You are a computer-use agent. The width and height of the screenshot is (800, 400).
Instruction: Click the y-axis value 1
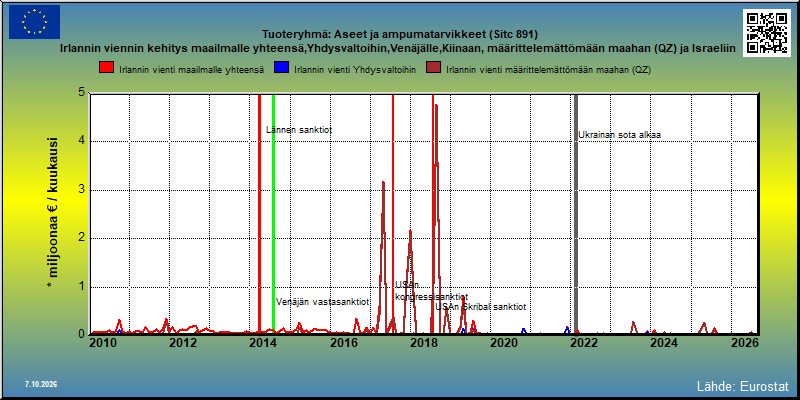click(x=82, y=286)
